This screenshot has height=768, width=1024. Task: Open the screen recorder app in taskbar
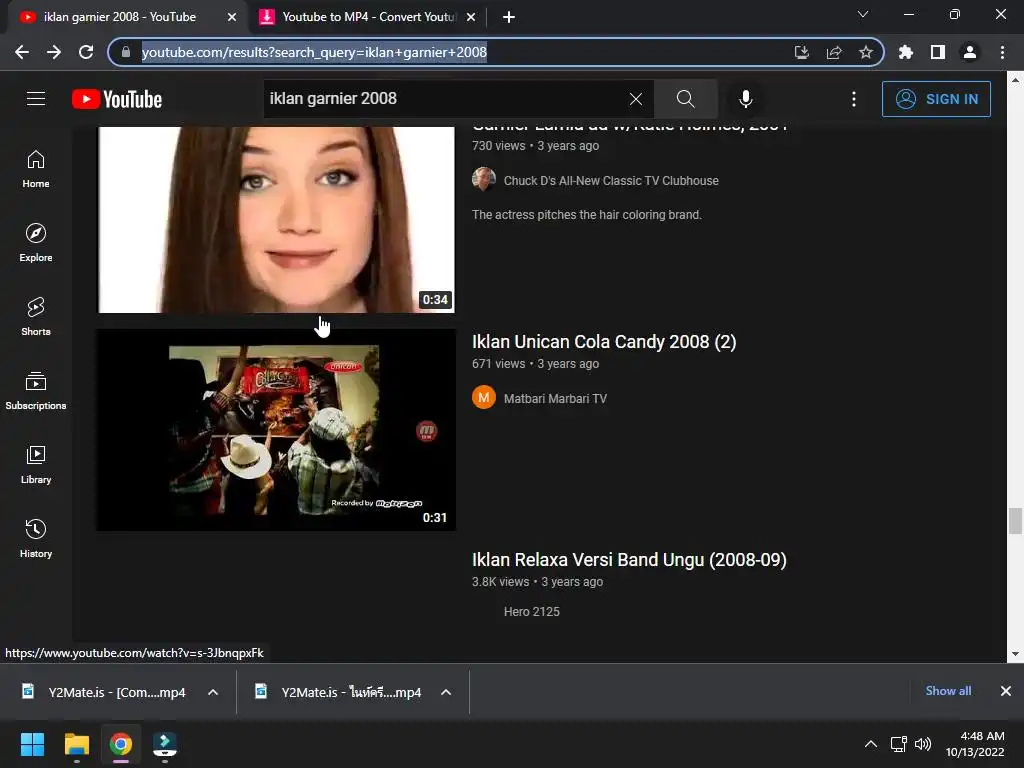point(165,744)
